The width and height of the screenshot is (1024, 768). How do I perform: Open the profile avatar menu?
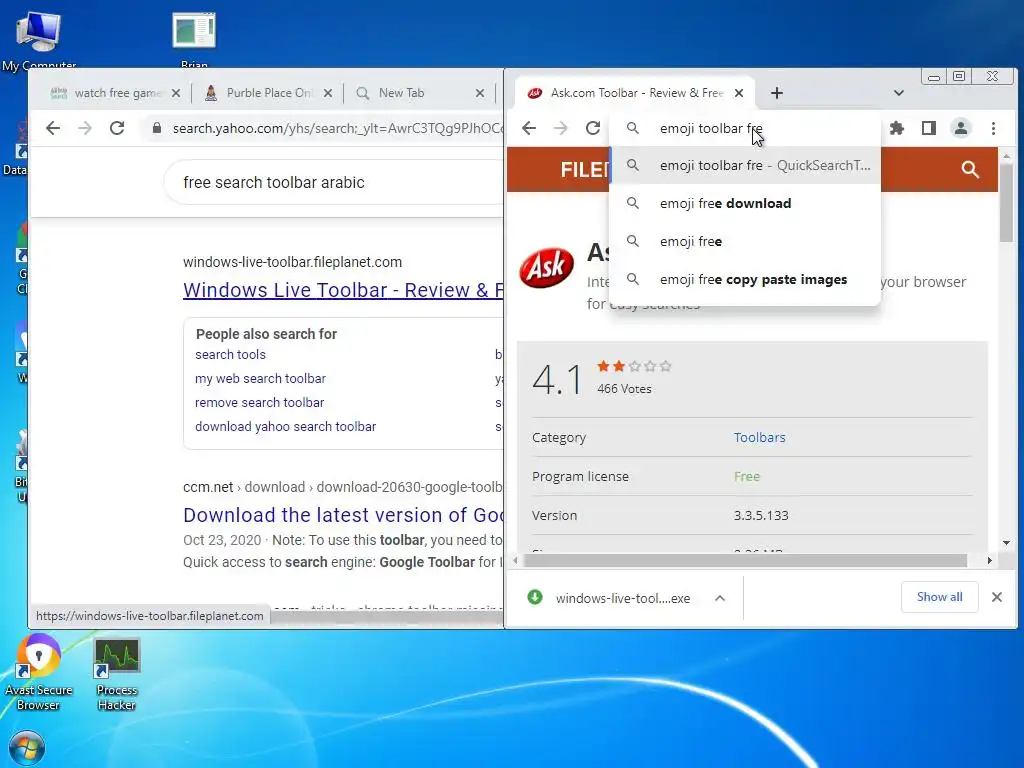click(x=961, y=128)
